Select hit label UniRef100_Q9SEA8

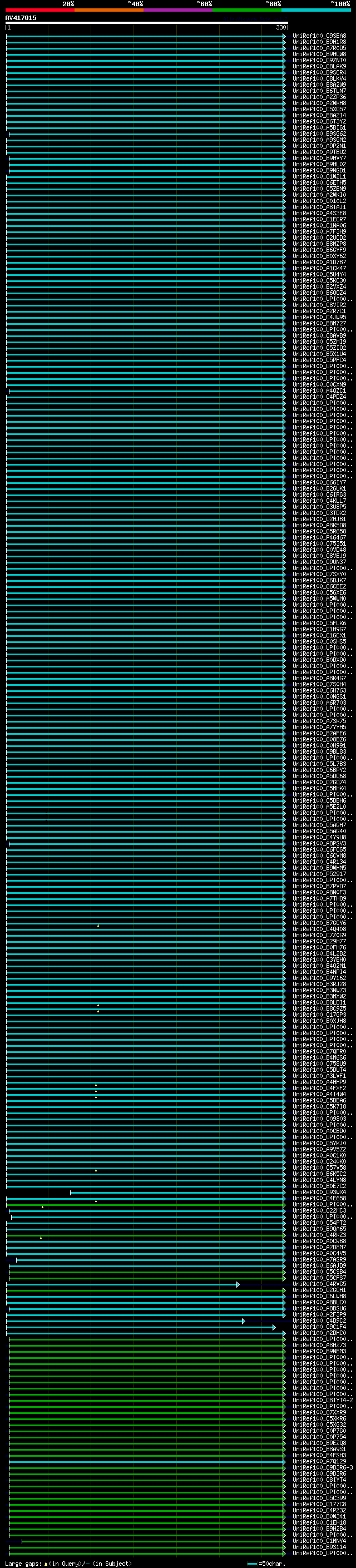click(319, 36)
